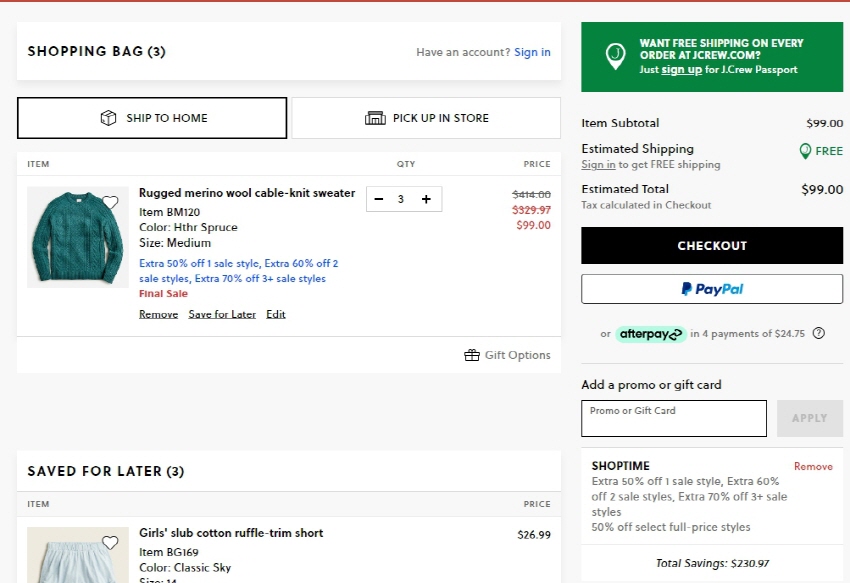This screenshot has height=583, width=850.
Task: Open the Girls' ruffle-trim short thumbnail
Action: click(x=78, y=555)
